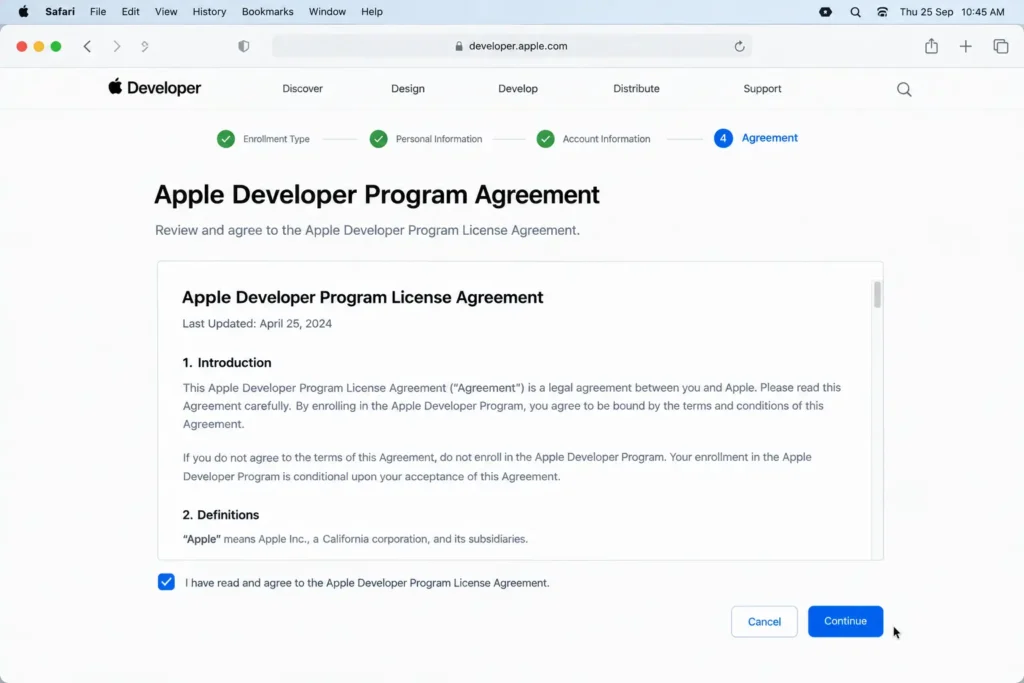This screenshot has height=683, width=1024.
Task: Click the Agreement step label
Action: [x=769, y=138]
